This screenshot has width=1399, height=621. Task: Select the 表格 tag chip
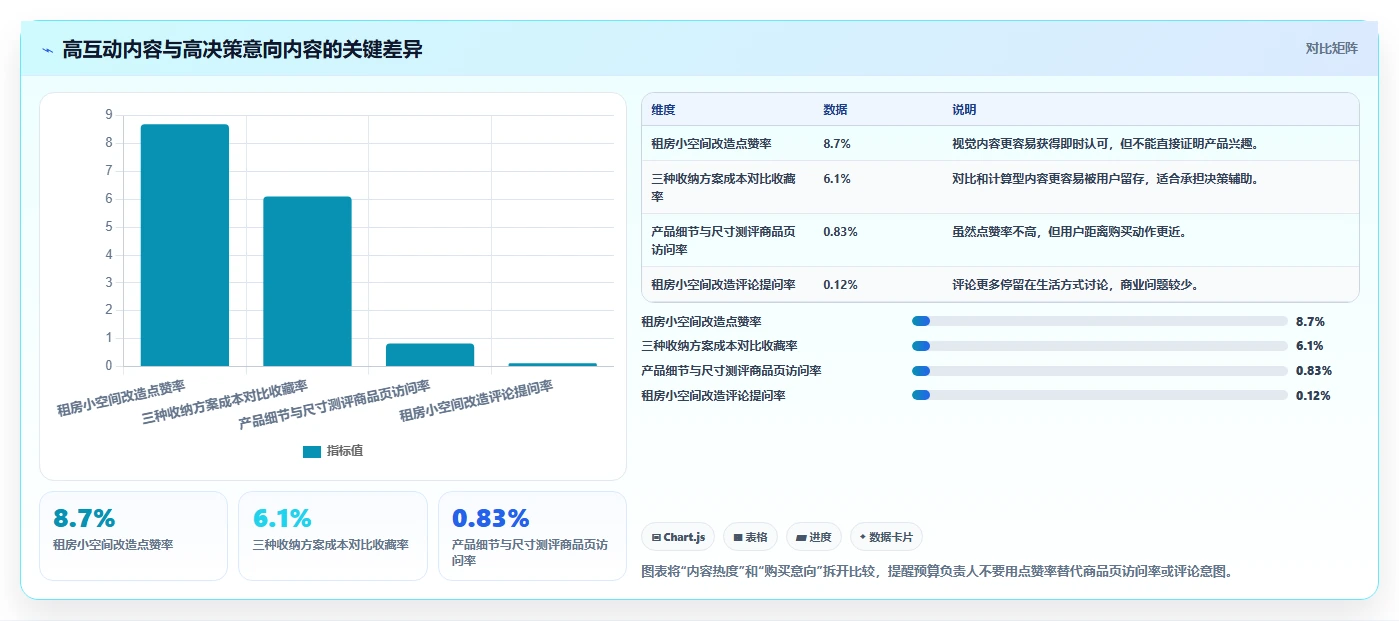[750, 537]
